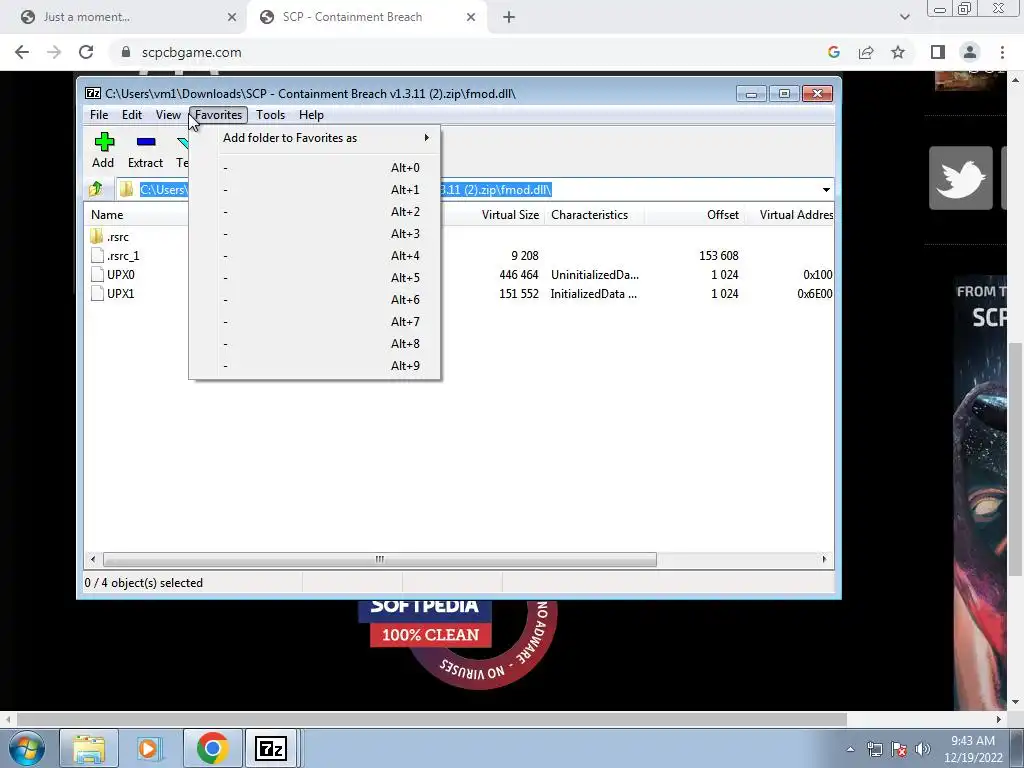Switch to the Just a moment tab
1024x768 pixels.
click(124, 17)
